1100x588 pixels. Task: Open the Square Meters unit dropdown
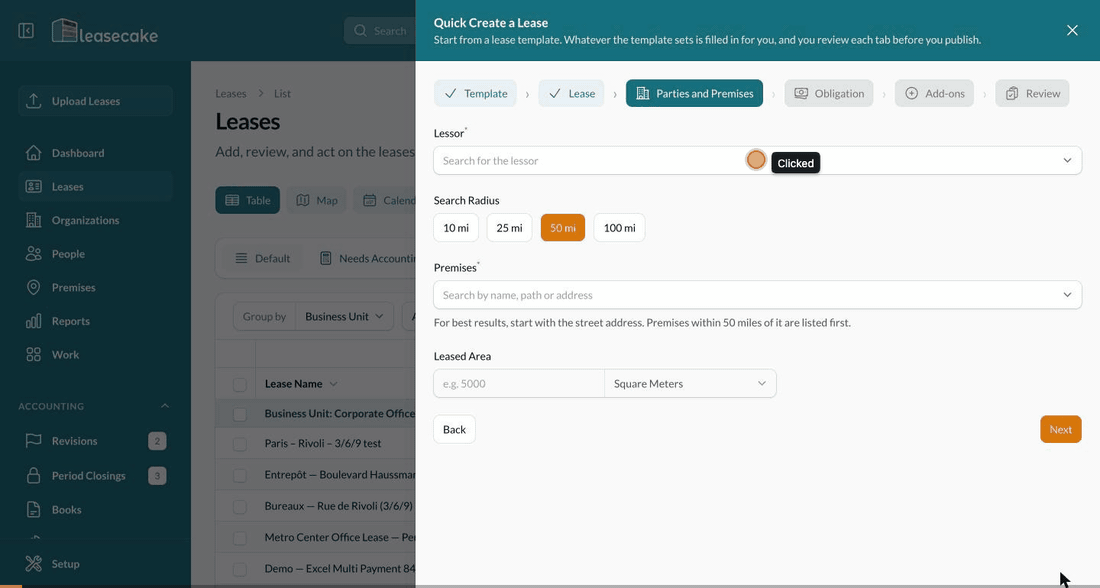coord(690,384)
